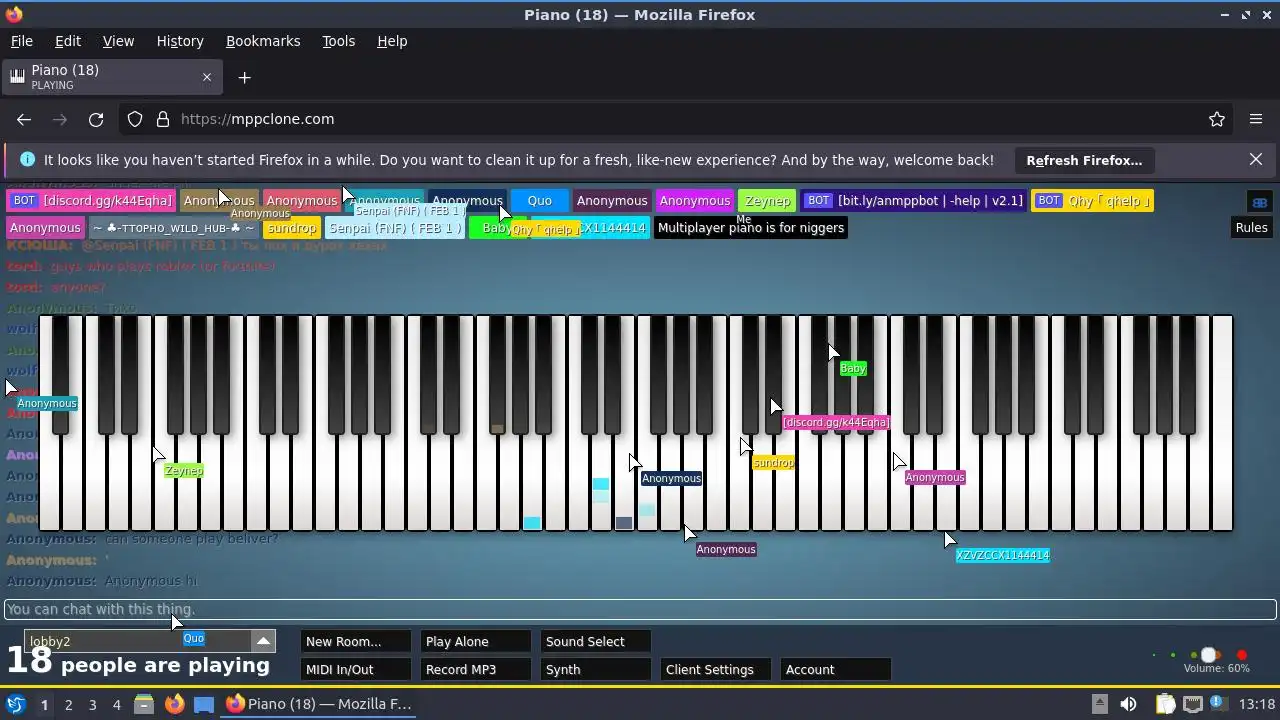
Task: Open the file manager from taskbar
Action: pyautogui.click(x=144, y=704)
